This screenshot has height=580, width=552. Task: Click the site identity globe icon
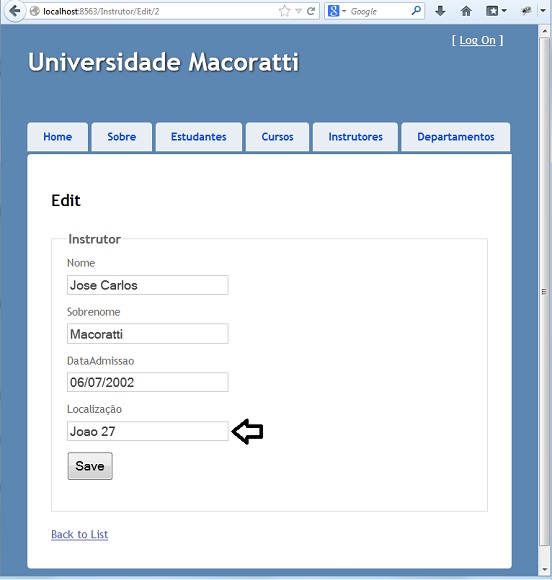point(34,11)
